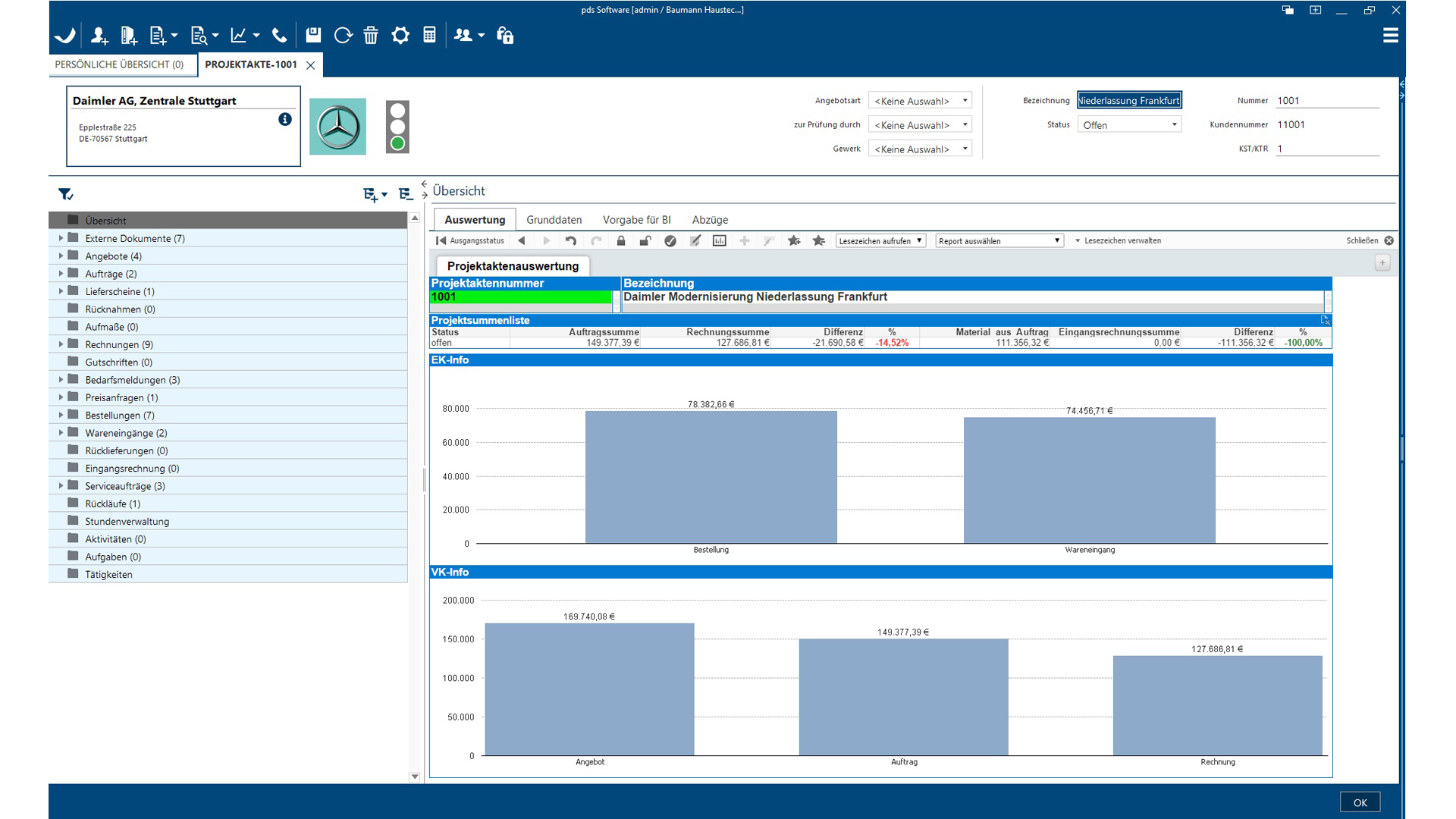Click the pds logo icon

[65, 35]
